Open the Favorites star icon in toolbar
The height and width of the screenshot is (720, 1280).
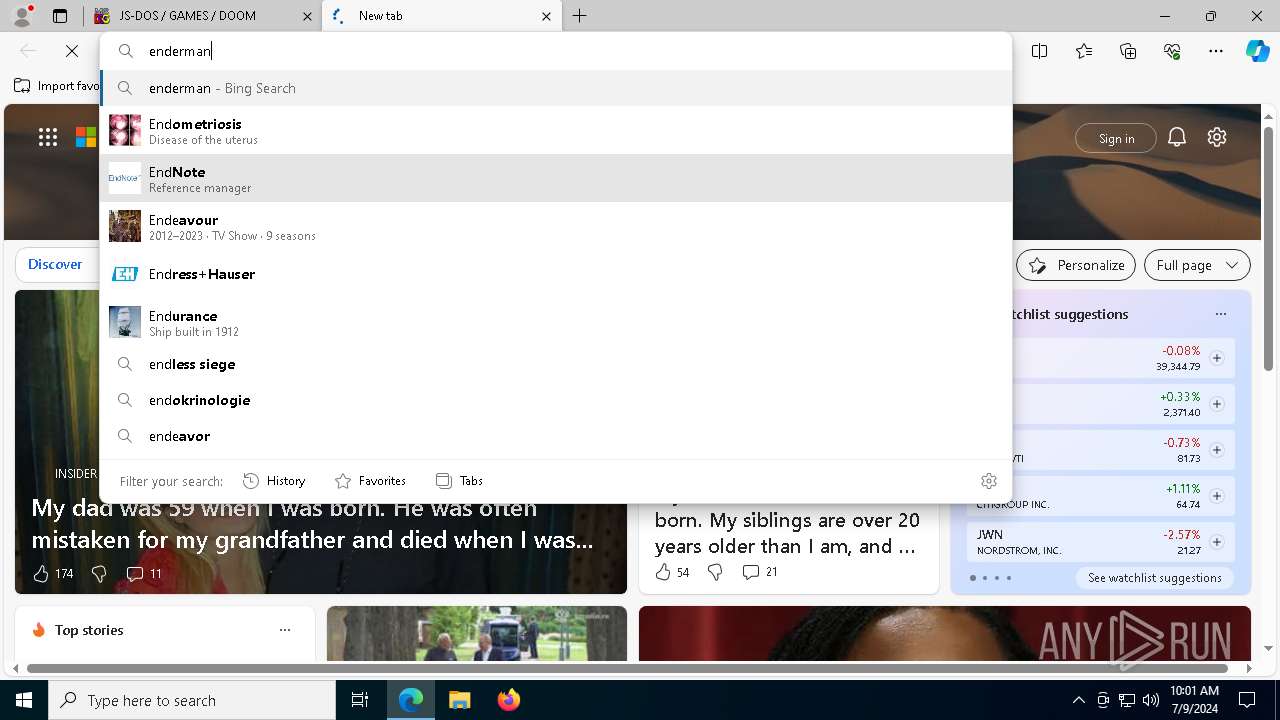[x=1084, y=51]
